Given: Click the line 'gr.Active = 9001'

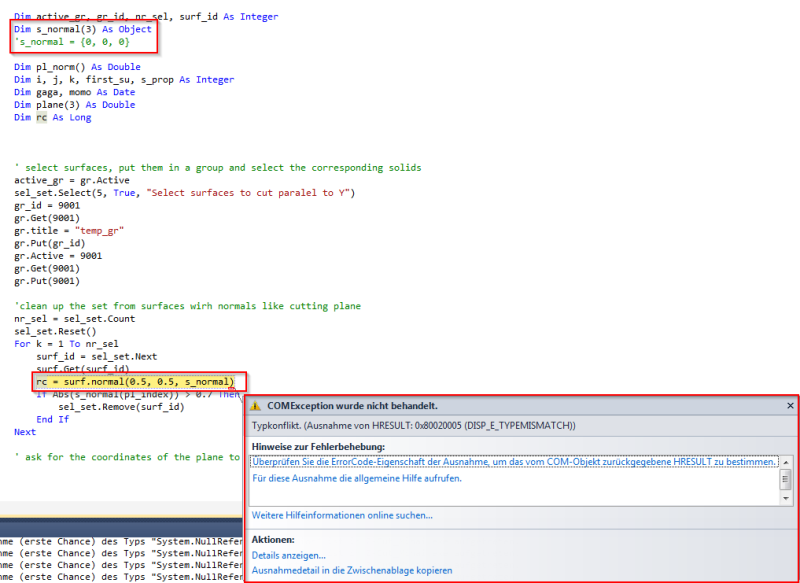Looking at the screenshot, I should (58, 256).
